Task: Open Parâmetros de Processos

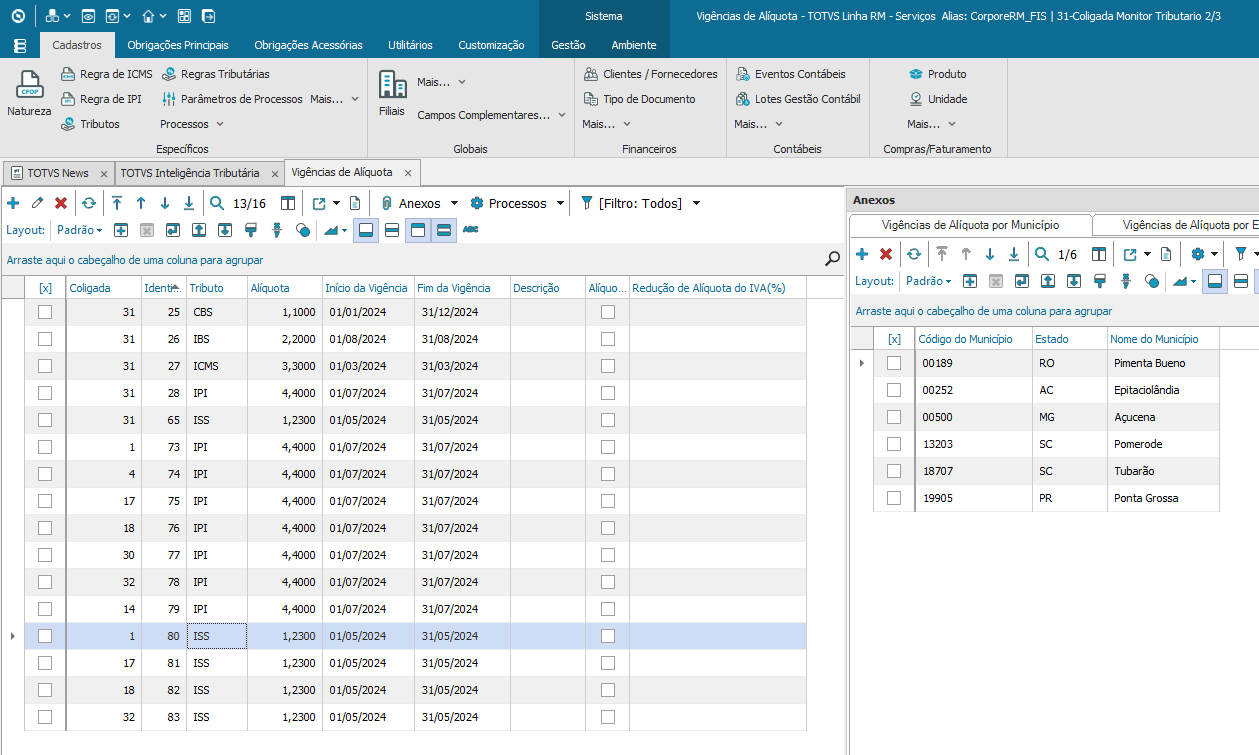Action: click(232, 99)
